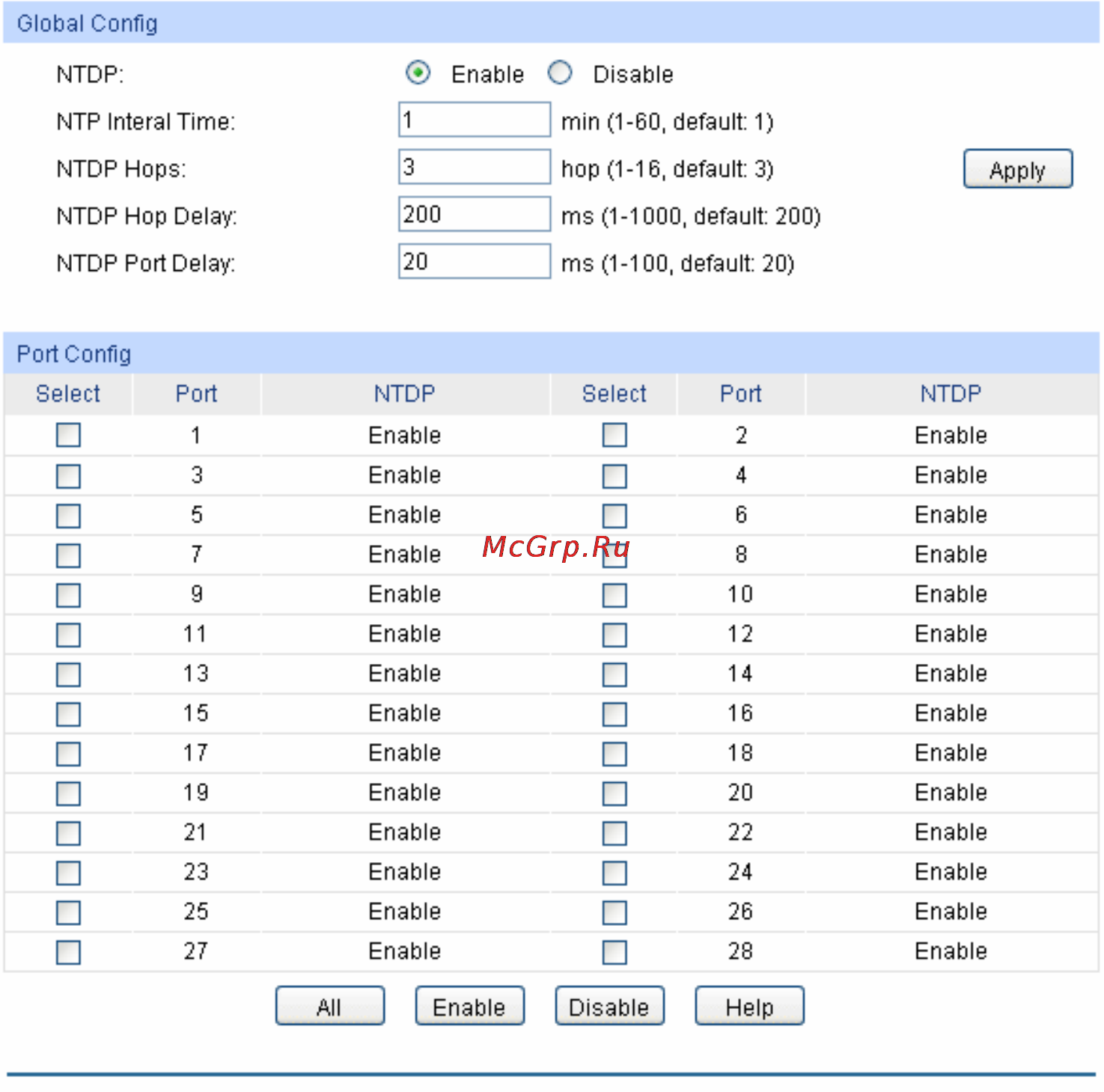Tick the checkbox for port 4
Screen dimensions: 1104x1092
coord(614,476)
